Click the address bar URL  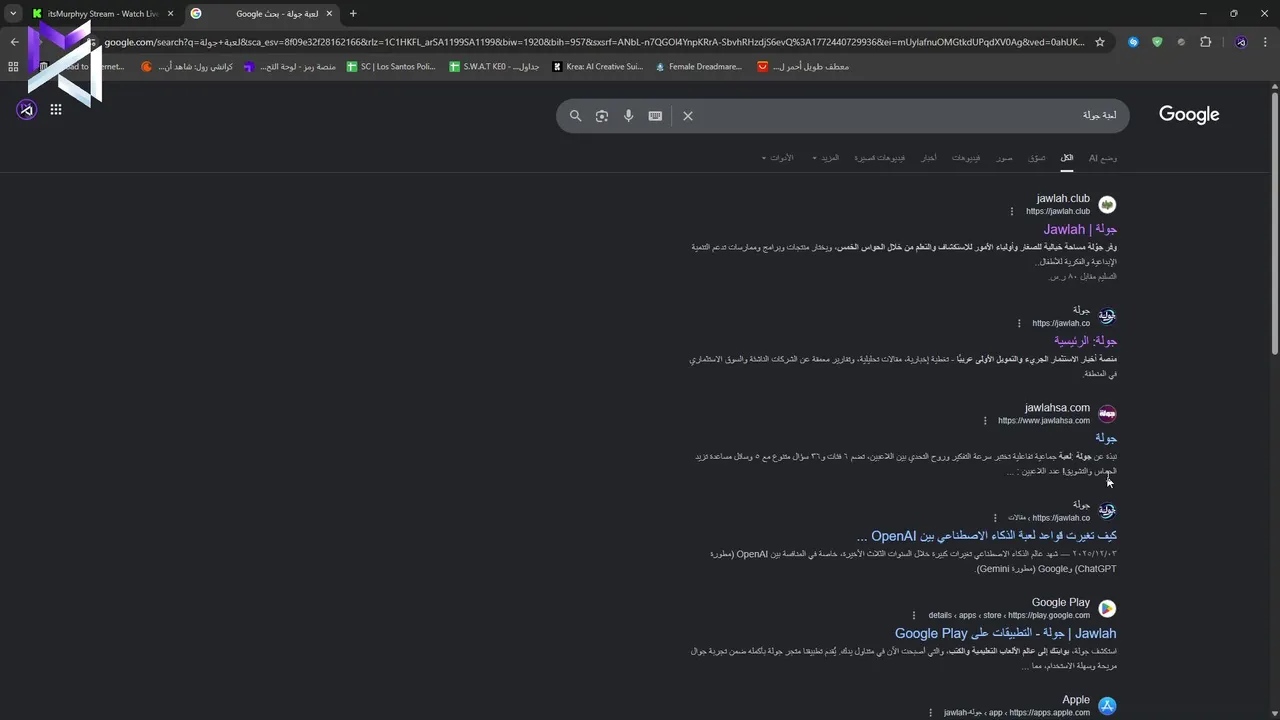[594, 42]
